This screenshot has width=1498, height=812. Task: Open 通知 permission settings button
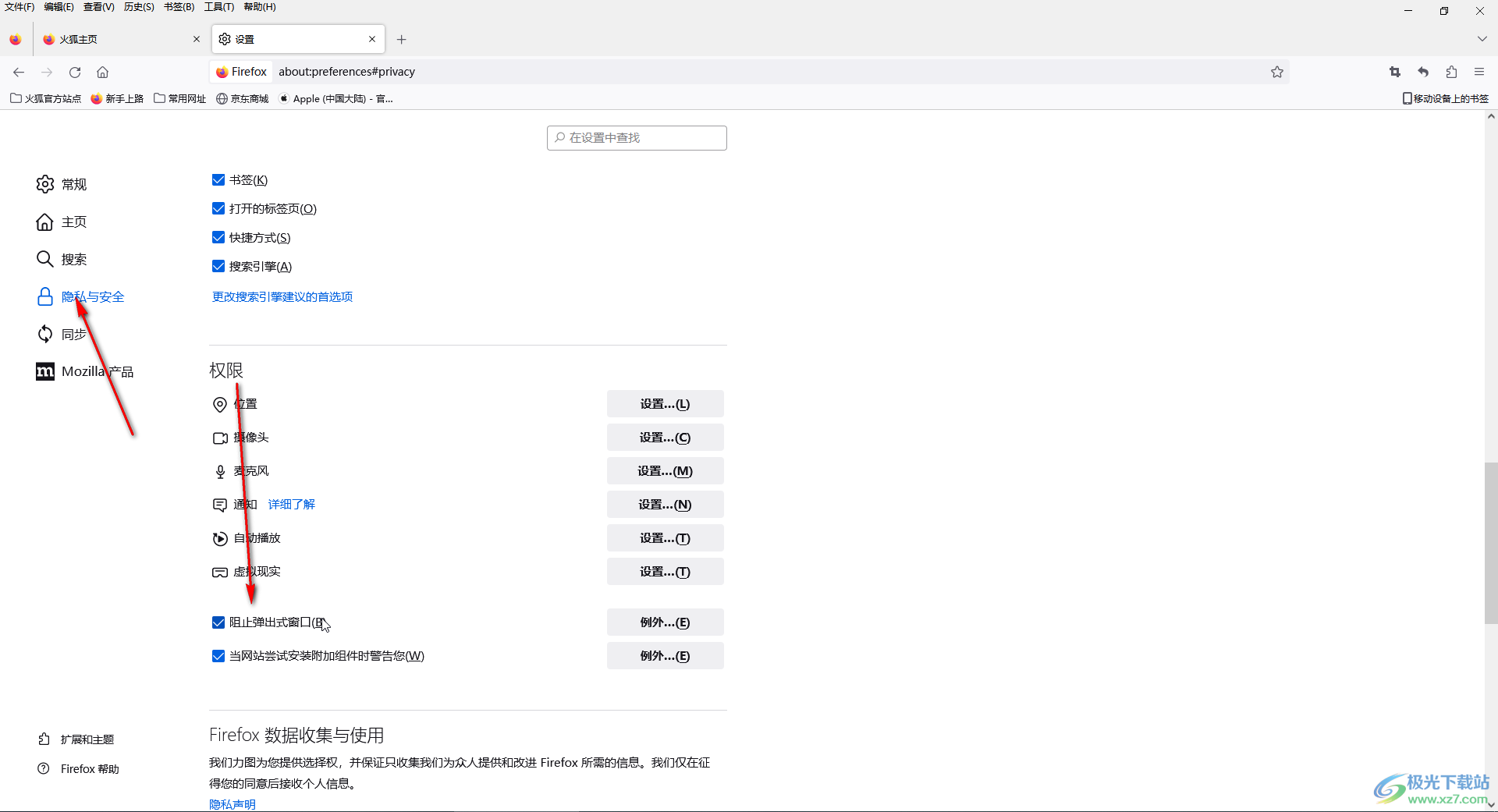click(x=666, y=505)
